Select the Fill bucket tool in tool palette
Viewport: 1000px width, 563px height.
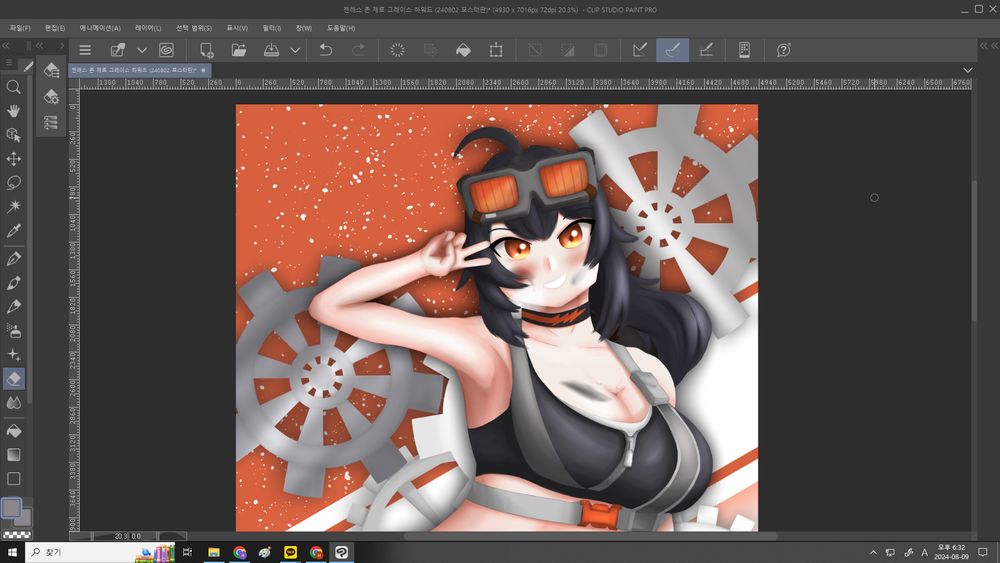tap(13, 431)
